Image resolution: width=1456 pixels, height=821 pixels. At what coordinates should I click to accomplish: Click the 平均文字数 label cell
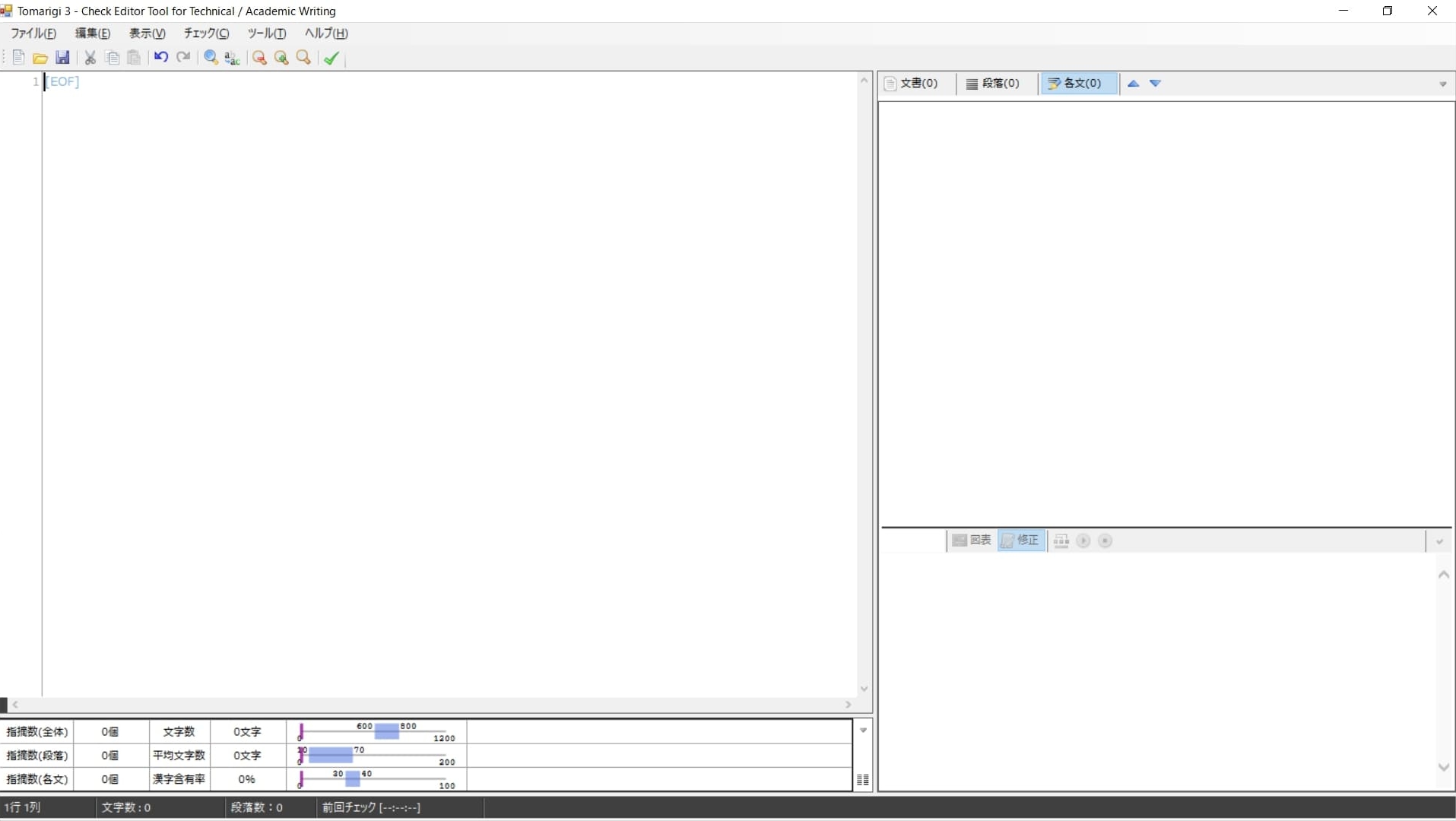coord(179,756)
